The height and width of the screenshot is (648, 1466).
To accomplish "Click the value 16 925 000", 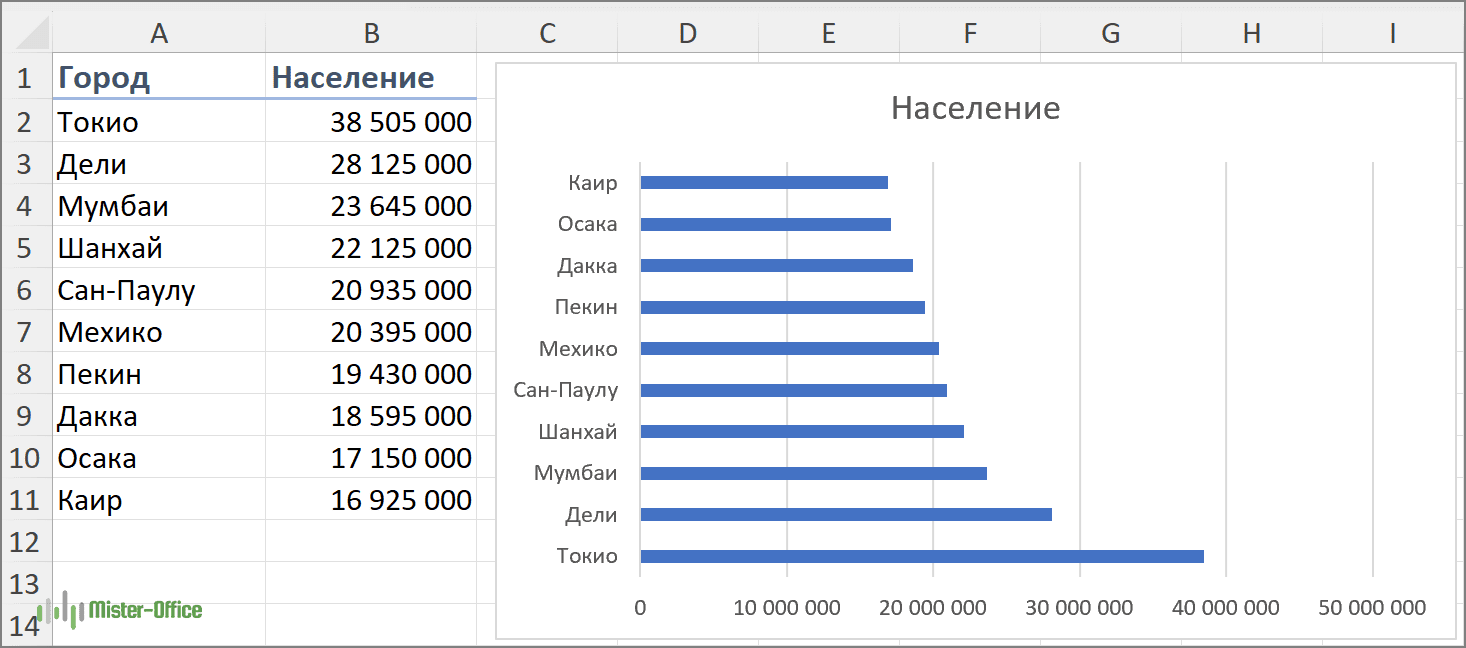I will coord(401,500).
